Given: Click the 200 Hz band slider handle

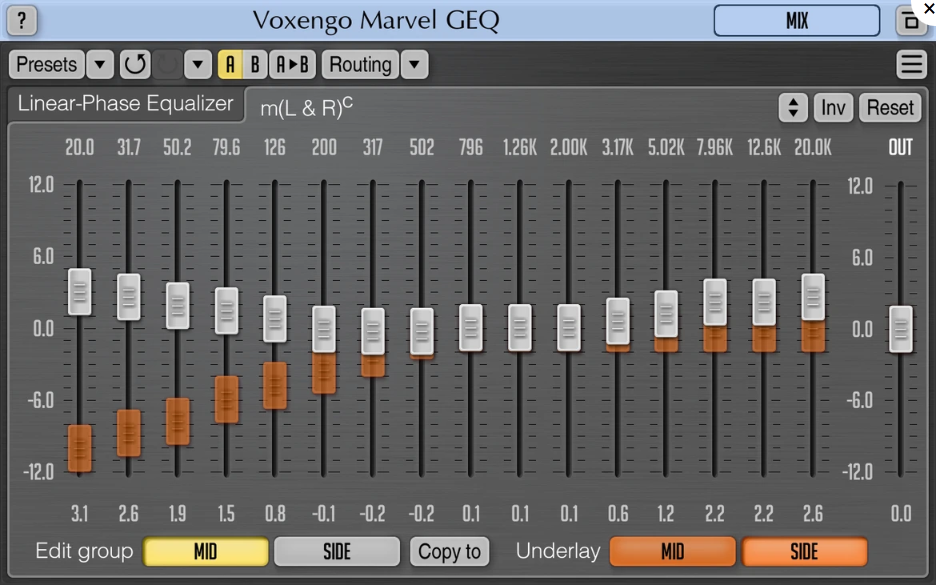Looking at the screenshot, I should tap(324, 330).
